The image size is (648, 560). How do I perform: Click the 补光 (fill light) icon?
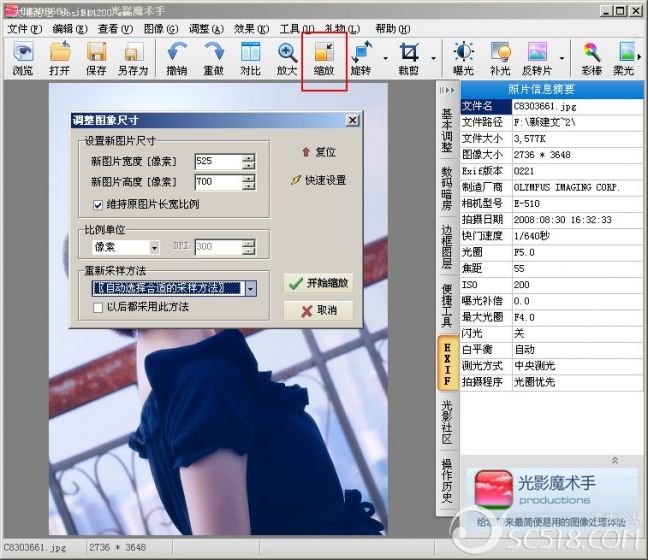[500, 58]
